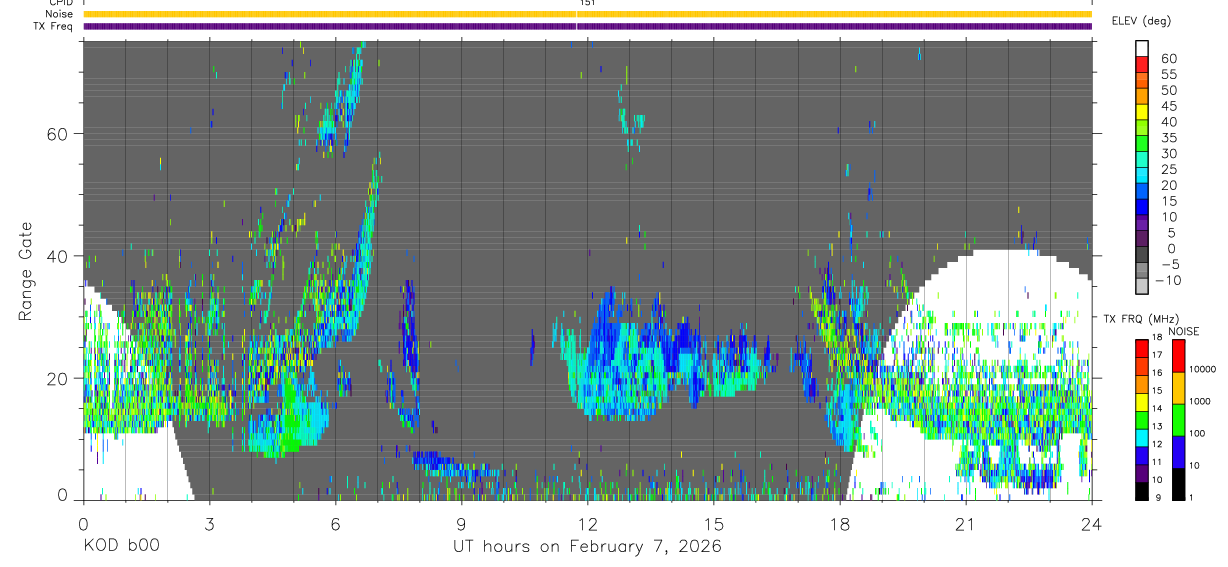Click the 12 tick label on UT hours axis
Viewport: 1228px width, 567px height.
pyautogui.click(x=588, y=524)
